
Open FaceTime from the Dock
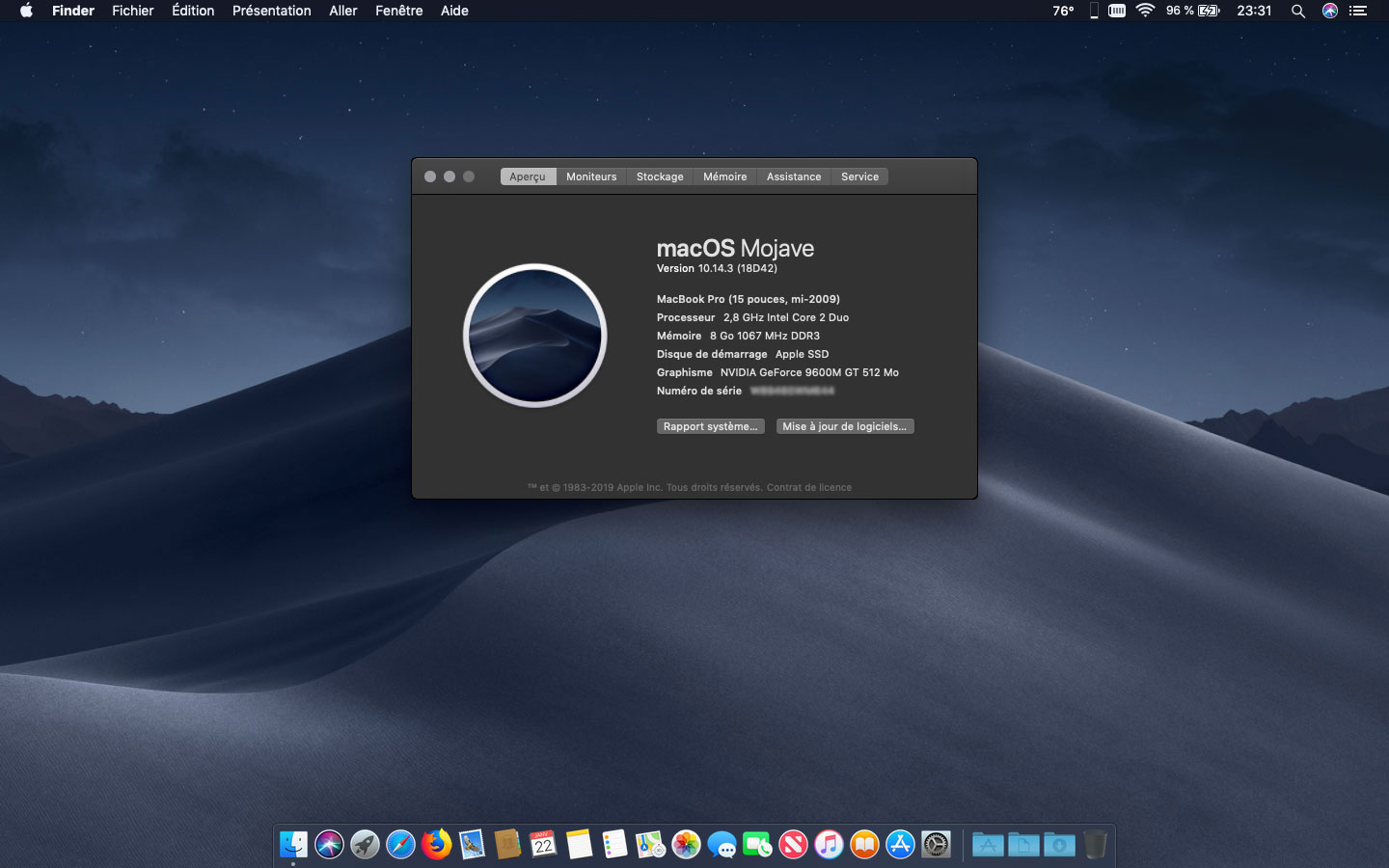point(757,845)
